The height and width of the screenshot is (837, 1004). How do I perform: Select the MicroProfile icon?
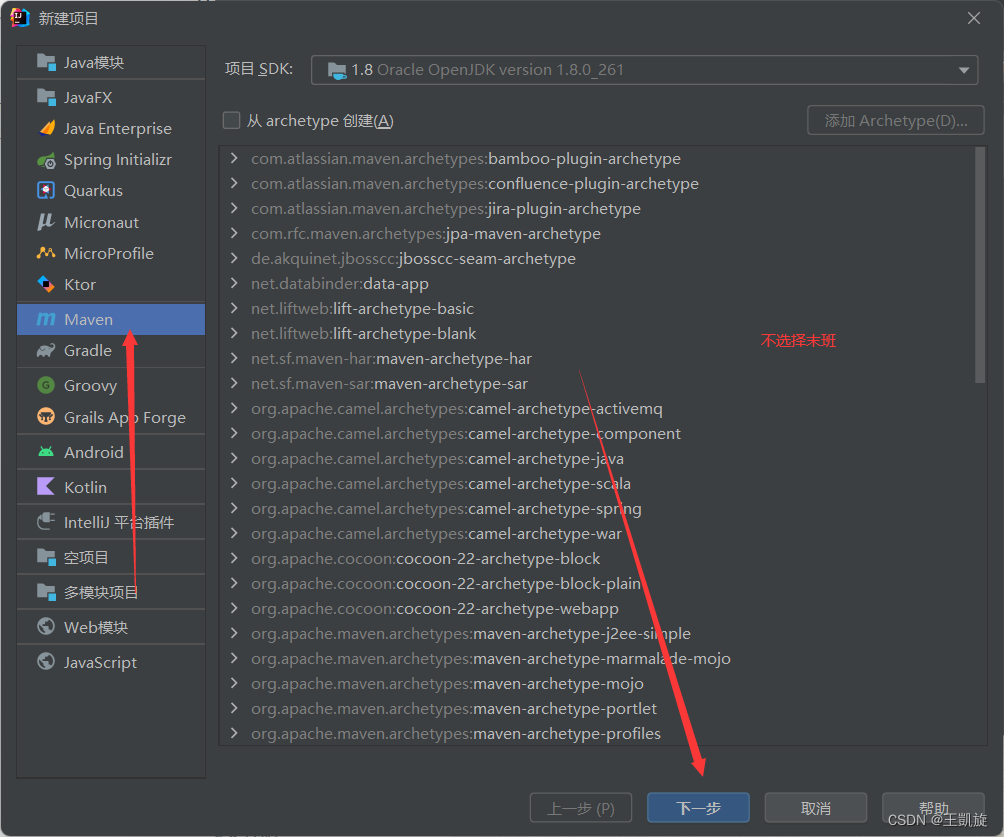coord(46,253)
